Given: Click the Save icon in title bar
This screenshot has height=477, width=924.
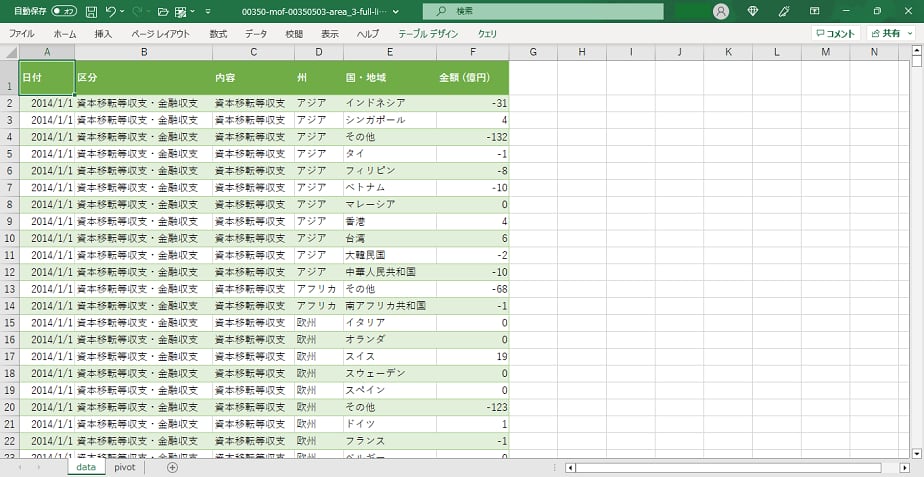Looking at the screenshot, I should 92,11.
